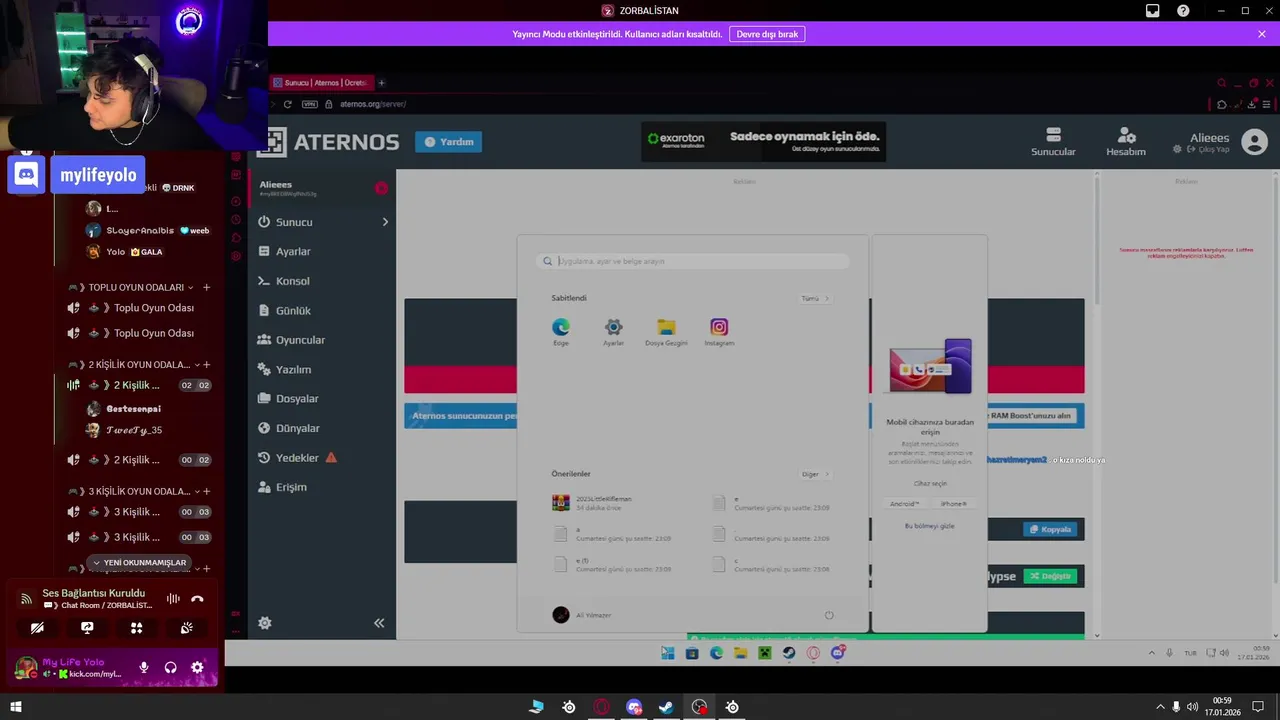Open Sunucular in the Aternos header
The image size is (1280, 720).
[x=1053, y=142]
